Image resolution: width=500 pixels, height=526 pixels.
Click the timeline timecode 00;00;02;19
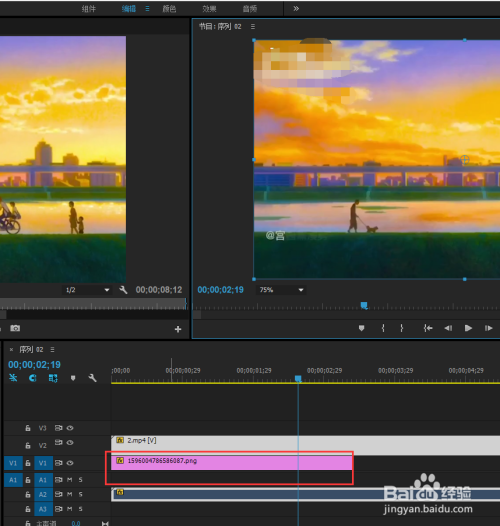(x=34, y=365)
